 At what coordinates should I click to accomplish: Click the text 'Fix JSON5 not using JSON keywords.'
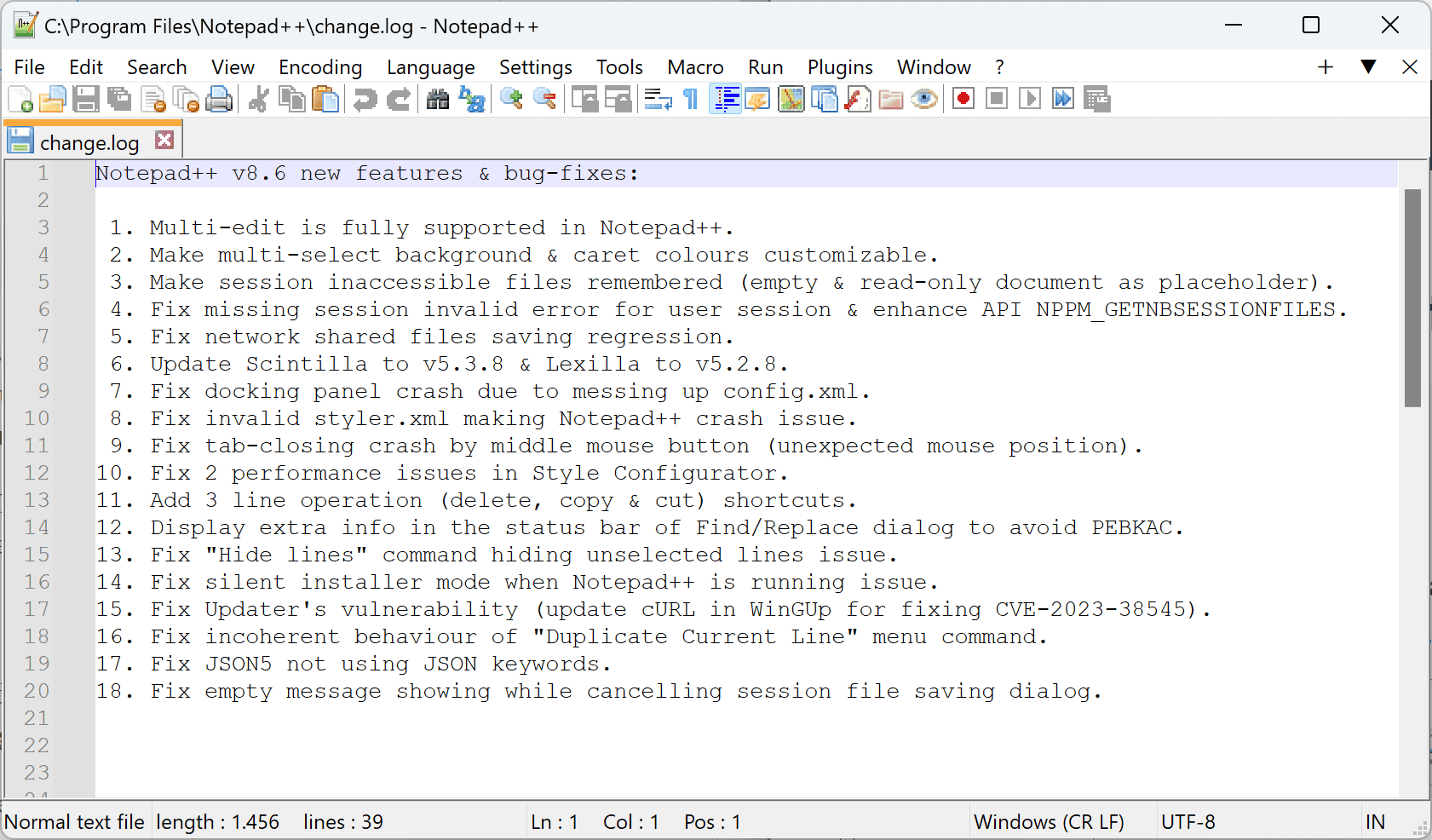tap(381, 664)
